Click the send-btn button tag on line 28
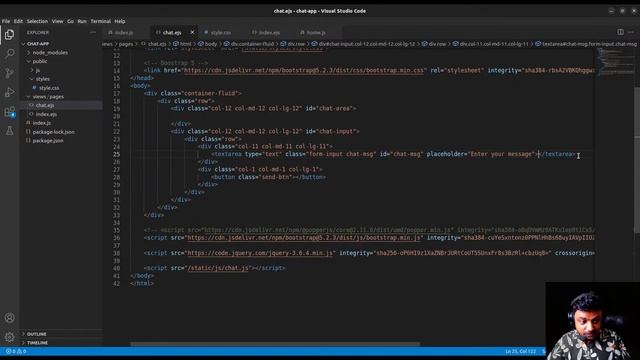Viewport: 640px width, 360px height. pos(269,177)
